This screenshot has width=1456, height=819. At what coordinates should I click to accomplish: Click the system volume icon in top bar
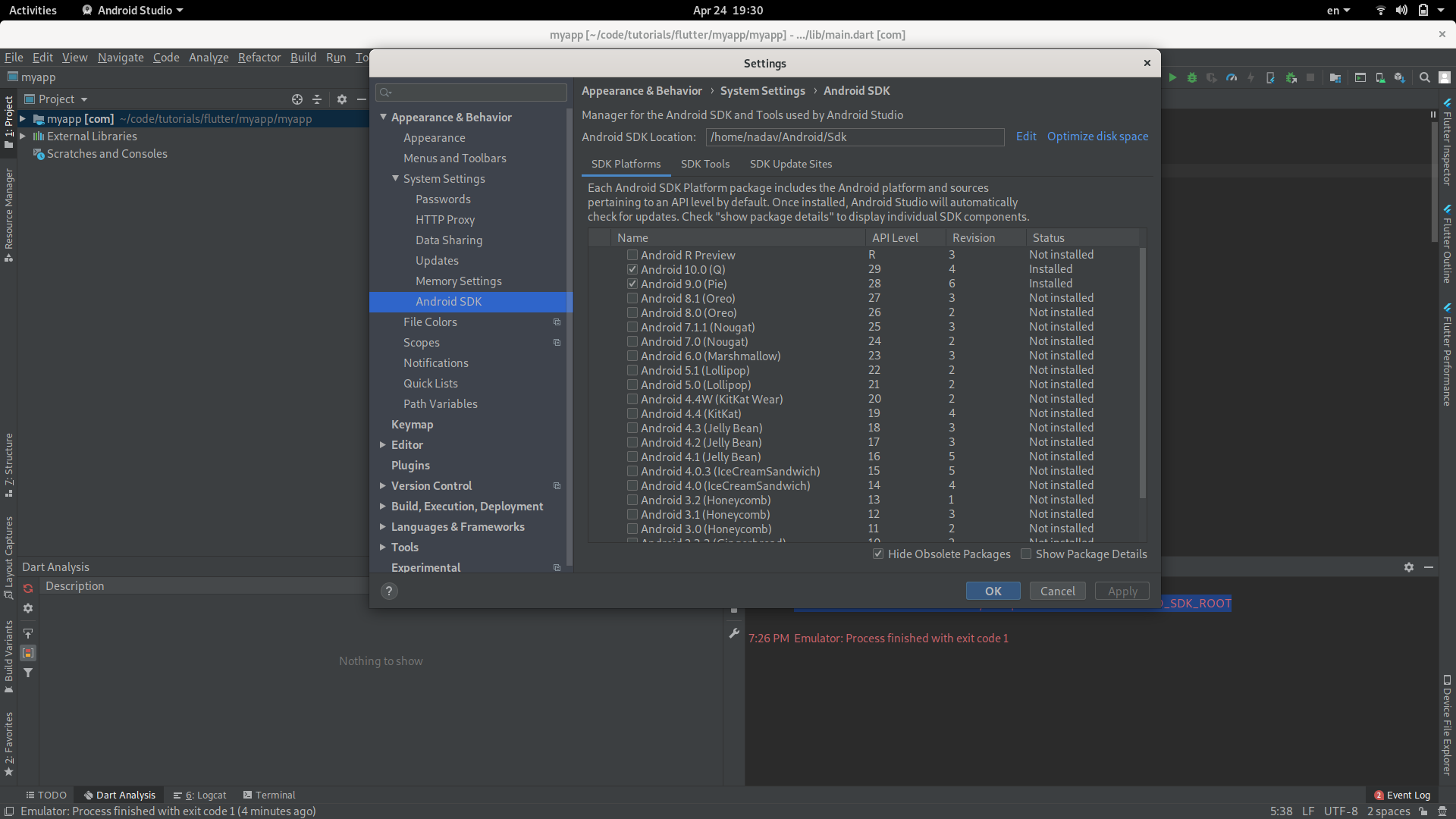click(1401, 11)
